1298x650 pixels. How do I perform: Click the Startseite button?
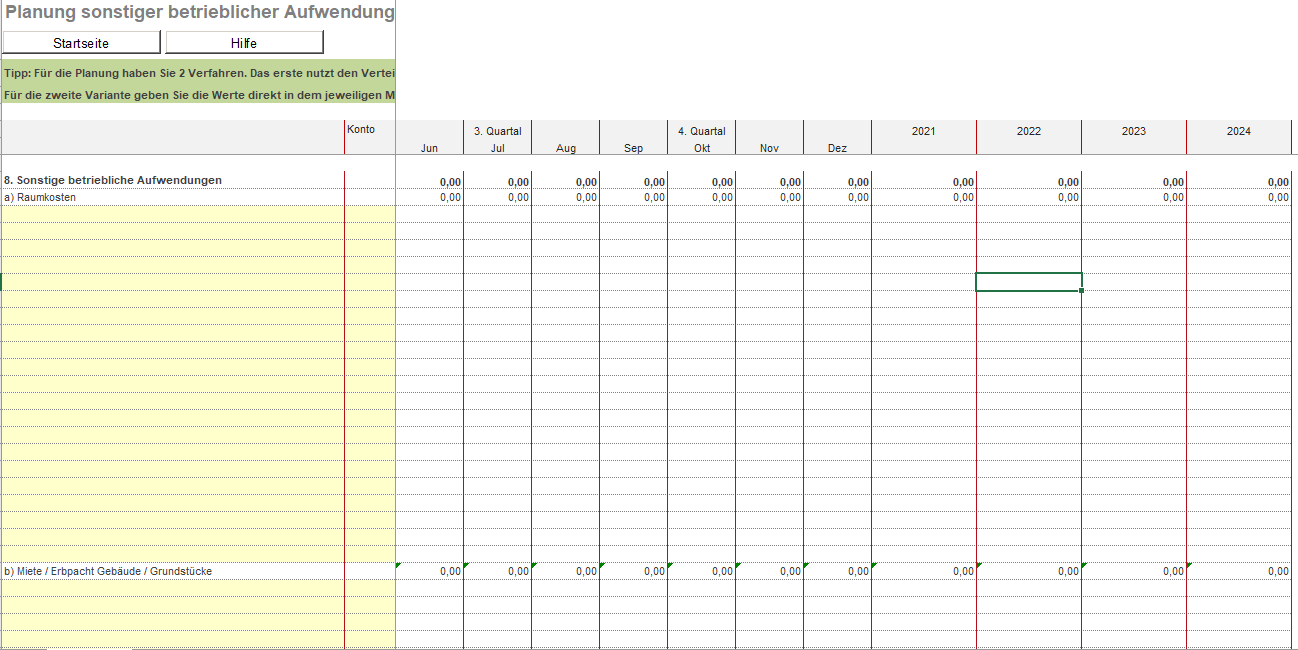tap(81, 43)
